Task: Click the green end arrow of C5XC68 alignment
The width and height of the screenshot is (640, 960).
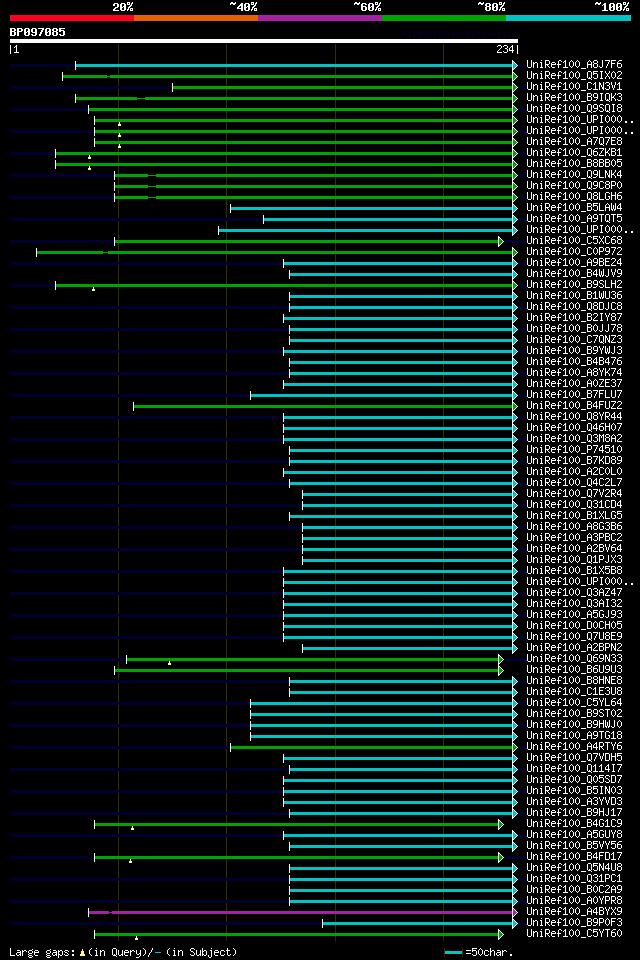Action: [501, 241]
